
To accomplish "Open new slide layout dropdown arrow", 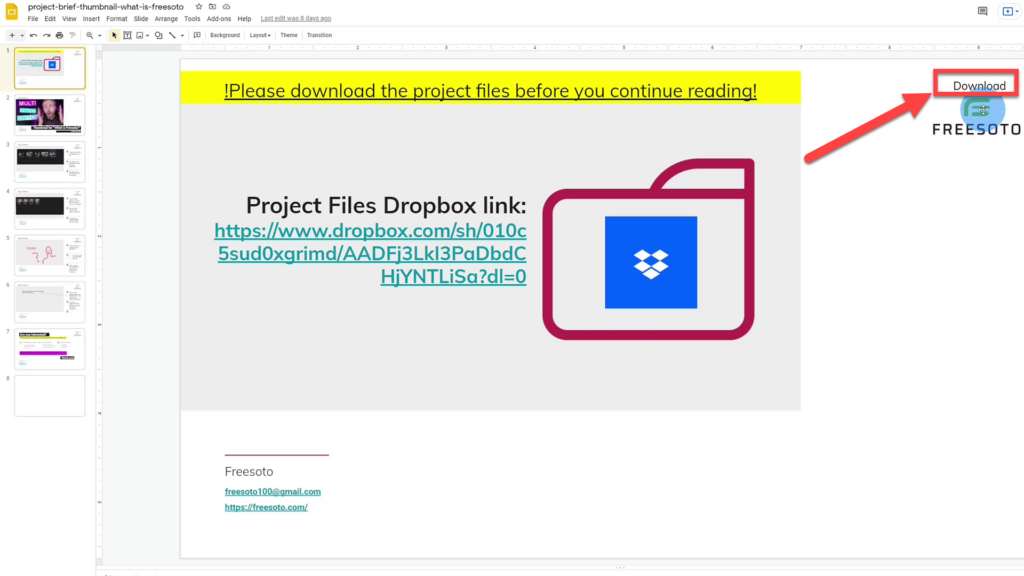I will [22, 35].
